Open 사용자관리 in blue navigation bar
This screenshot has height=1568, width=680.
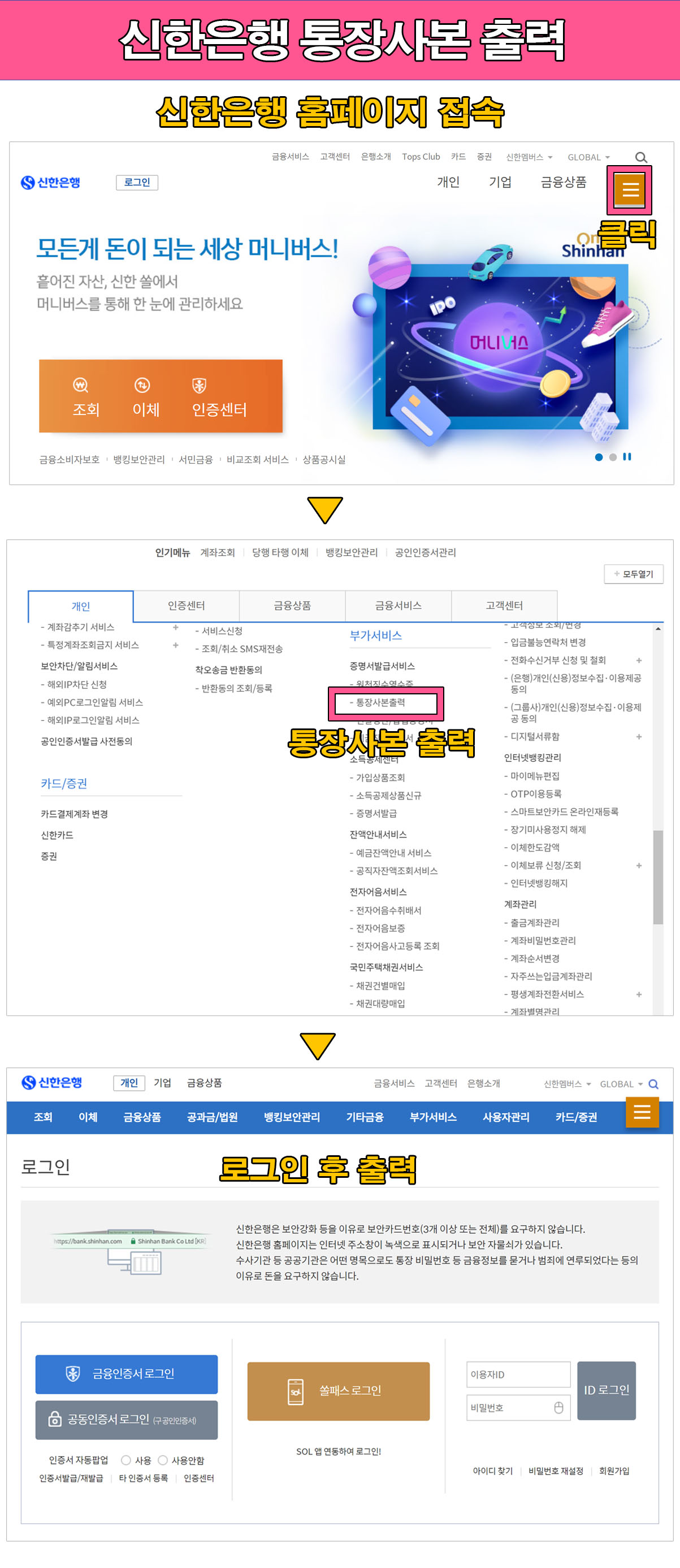(x=505, y=1117)
